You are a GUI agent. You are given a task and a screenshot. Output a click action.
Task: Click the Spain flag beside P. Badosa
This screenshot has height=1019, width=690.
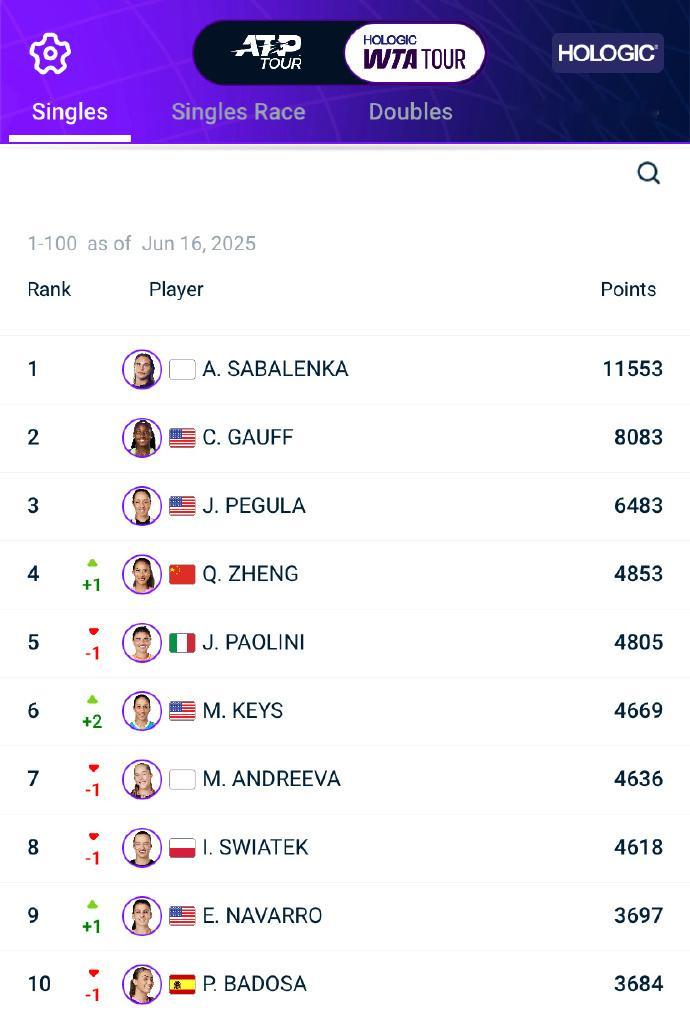coord(182,984)
